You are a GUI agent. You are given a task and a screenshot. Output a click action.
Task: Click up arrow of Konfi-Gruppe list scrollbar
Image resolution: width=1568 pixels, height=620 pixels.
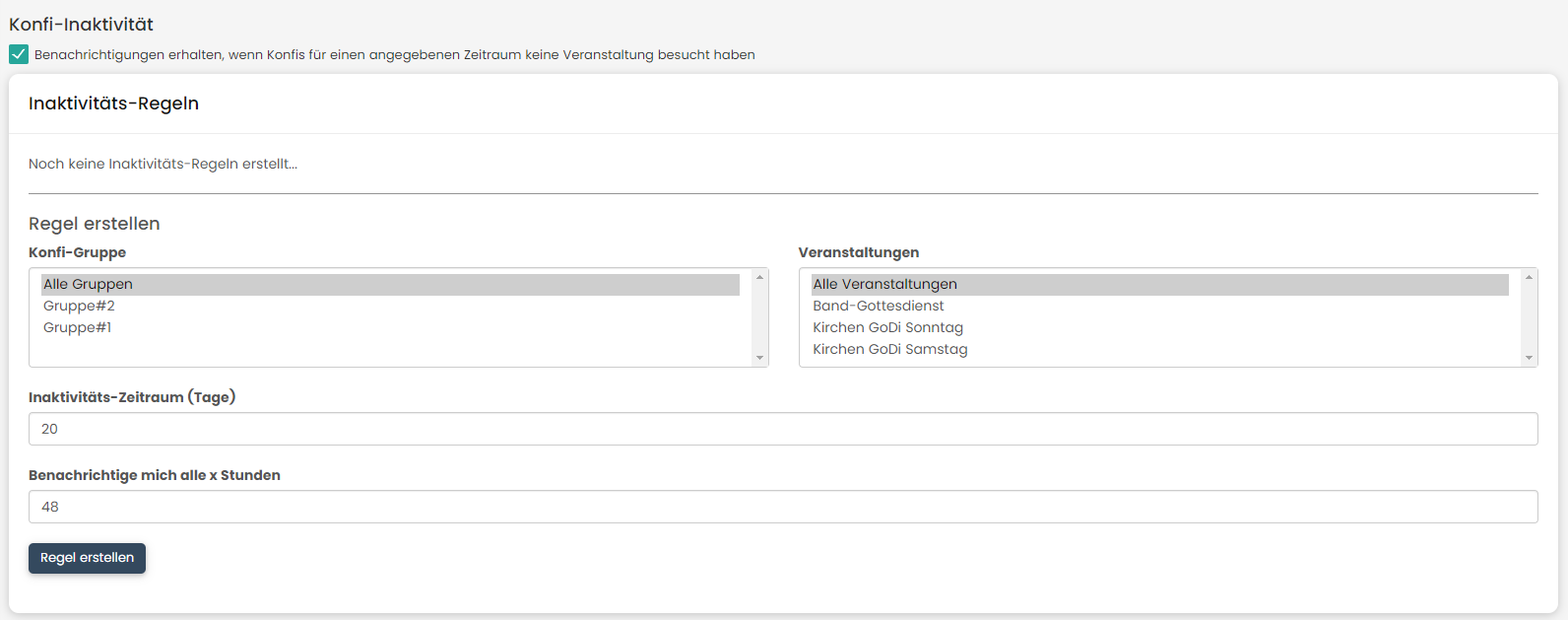coord(759,277)
